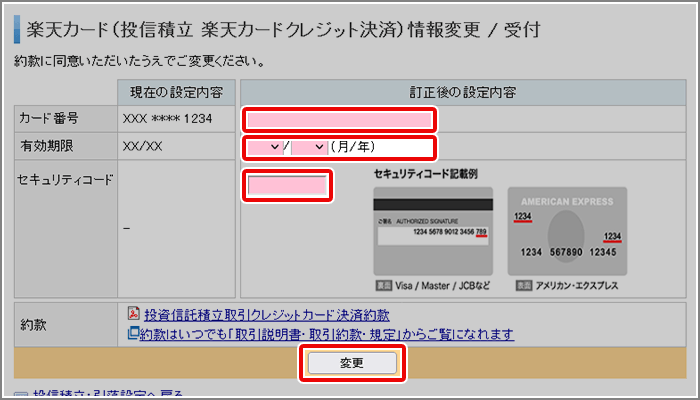Click the カード番号 row label
The width and height of the screenshot is (700, 400).
tap(49, 119)
